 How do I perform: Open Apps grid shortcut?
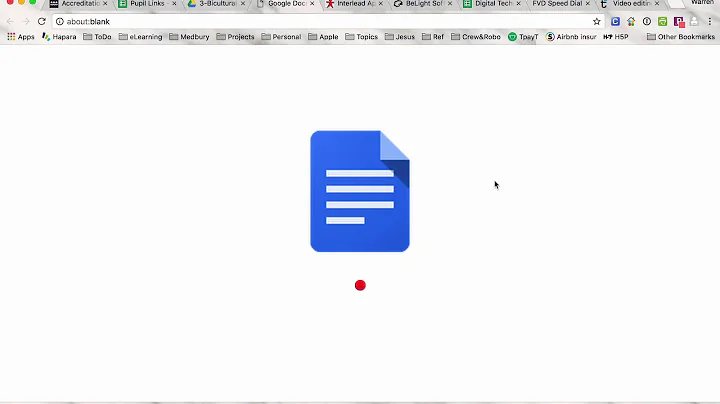coord(21,37)
